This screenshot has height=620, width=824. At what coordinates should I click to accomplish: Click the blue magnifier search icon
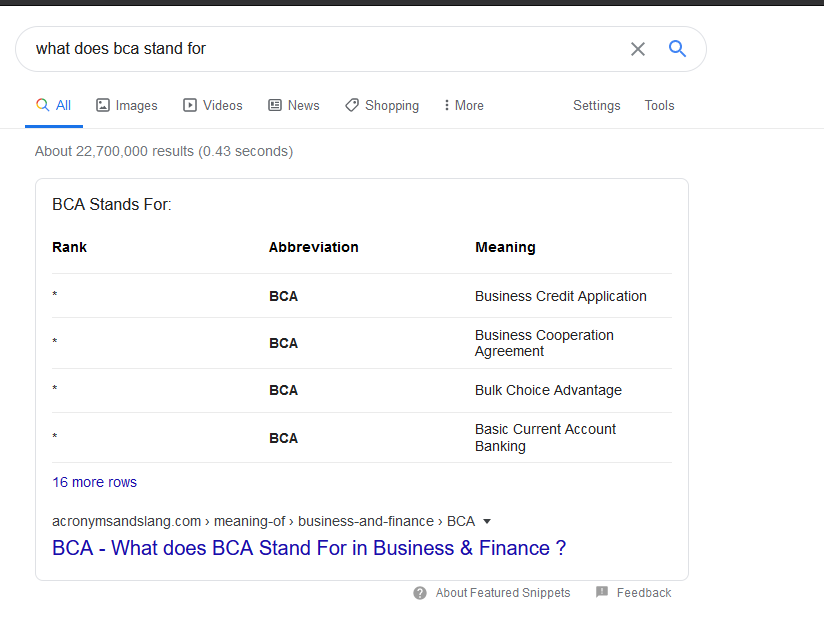pos(678,49)
